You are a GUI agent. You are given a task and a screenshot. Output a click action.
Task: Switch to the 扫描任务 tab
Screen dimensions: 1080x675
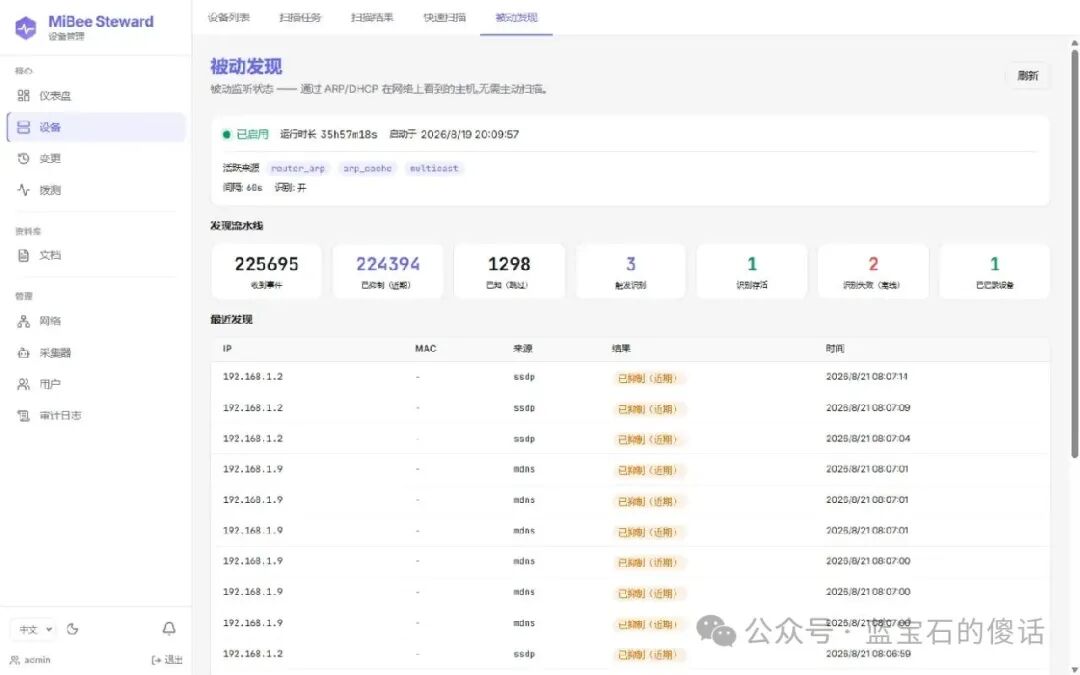(x=300, y=18)
